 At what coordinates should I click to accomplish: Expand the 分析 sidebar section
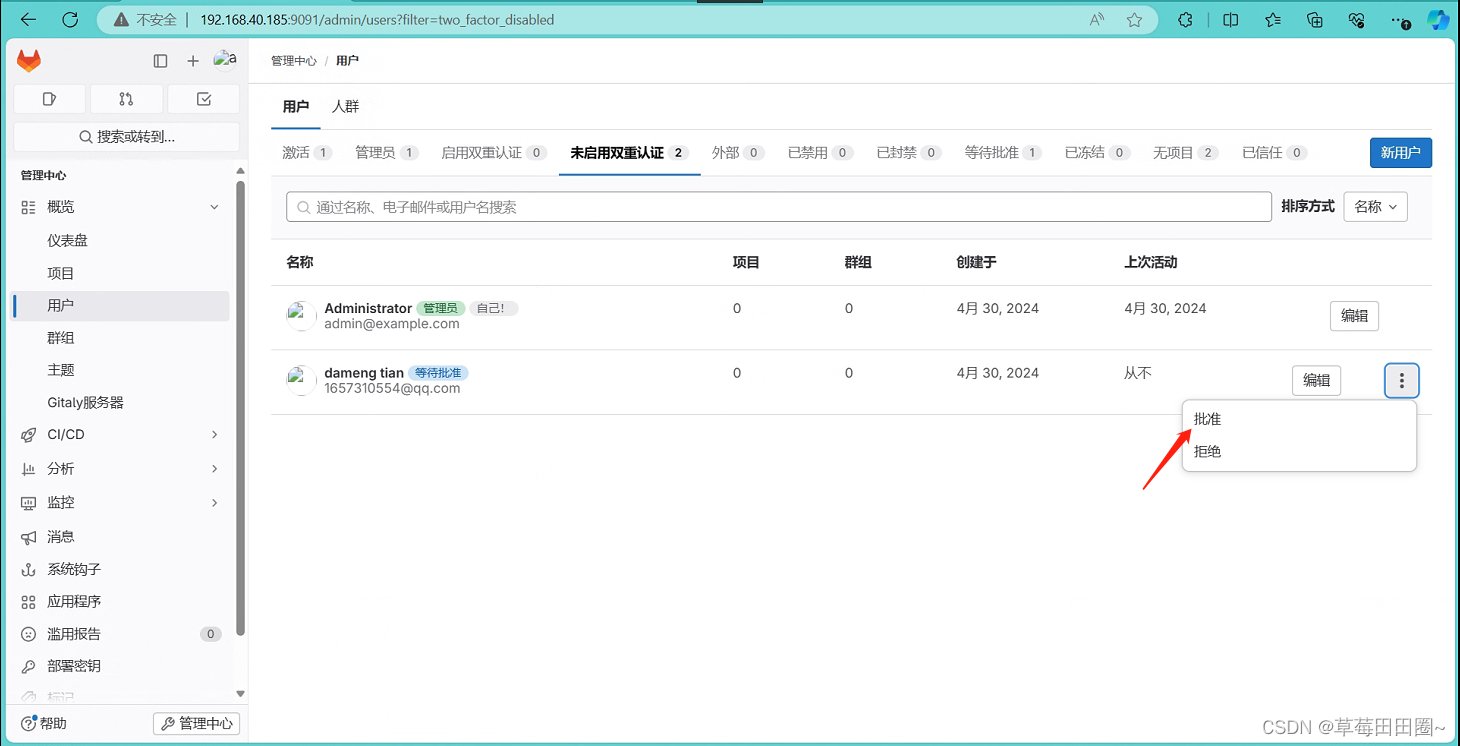coord(121,469)
